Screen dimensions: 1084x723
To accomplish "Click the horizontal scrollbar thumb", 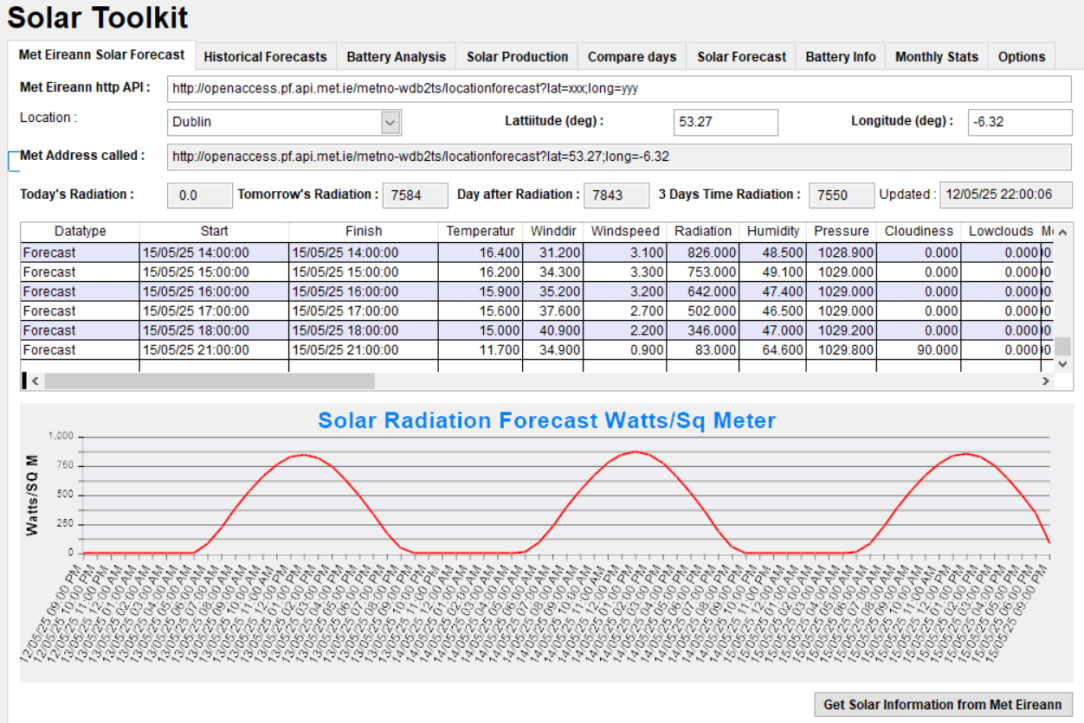I will coord(210,381).
